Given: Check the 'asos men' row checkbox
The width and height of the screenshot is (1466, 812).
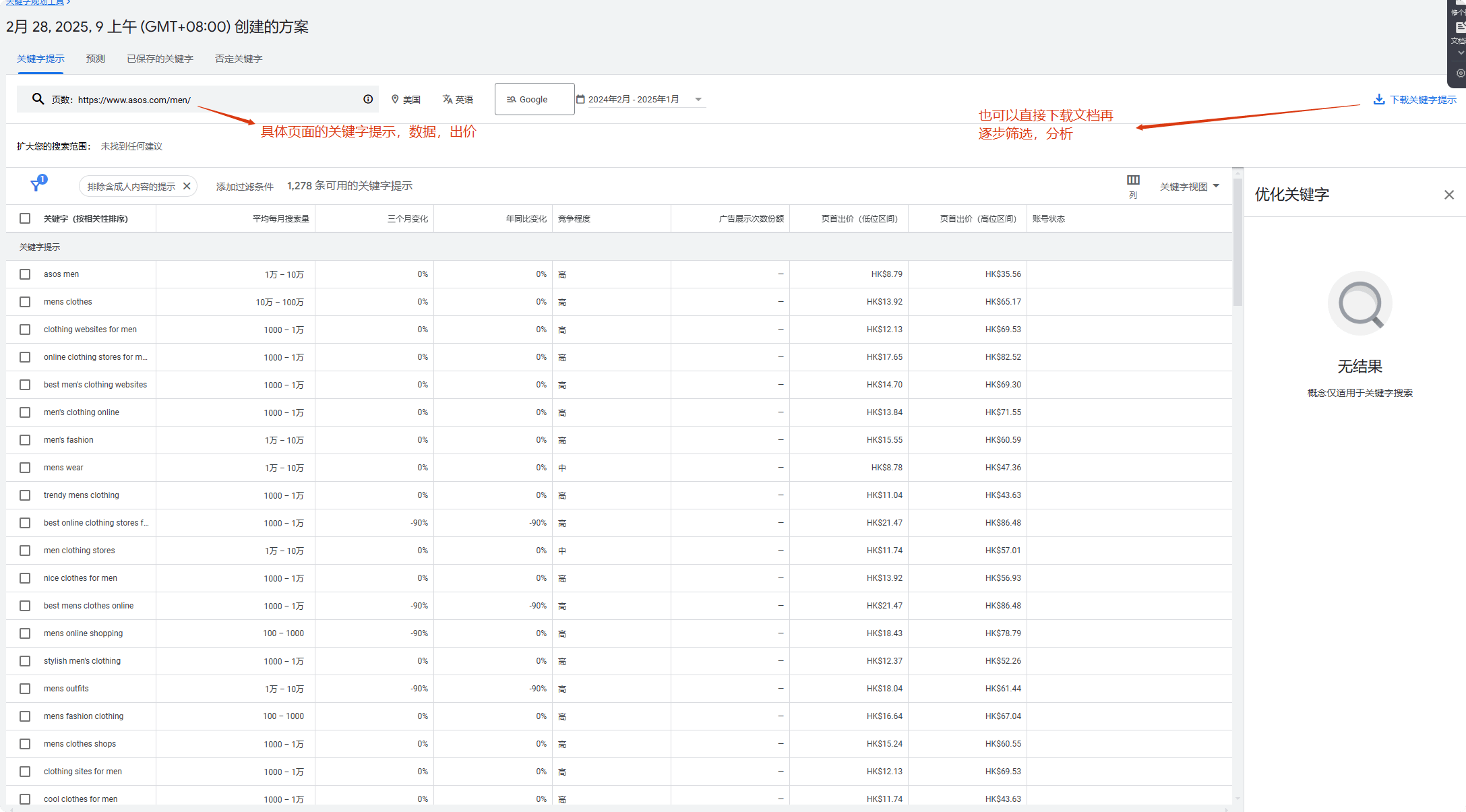Looking at the screenshot, I should click(25, 274).
